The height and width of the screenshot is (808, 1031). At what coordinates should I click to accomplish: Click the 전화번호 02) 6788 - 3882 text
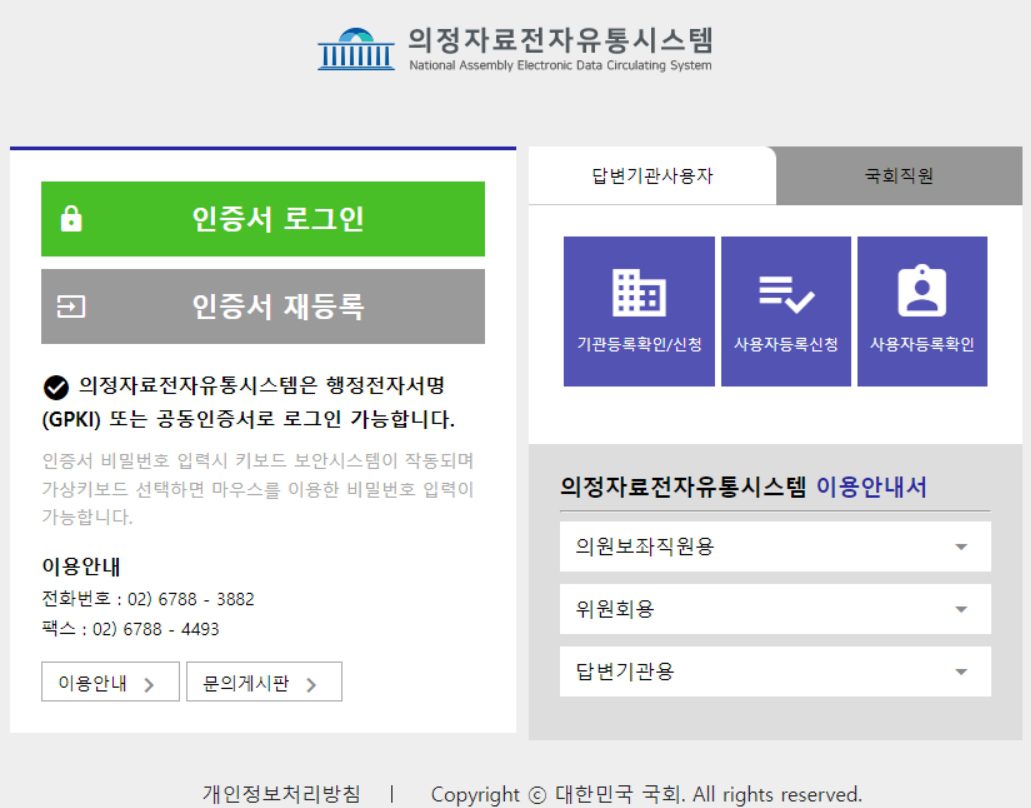(148, 600)
